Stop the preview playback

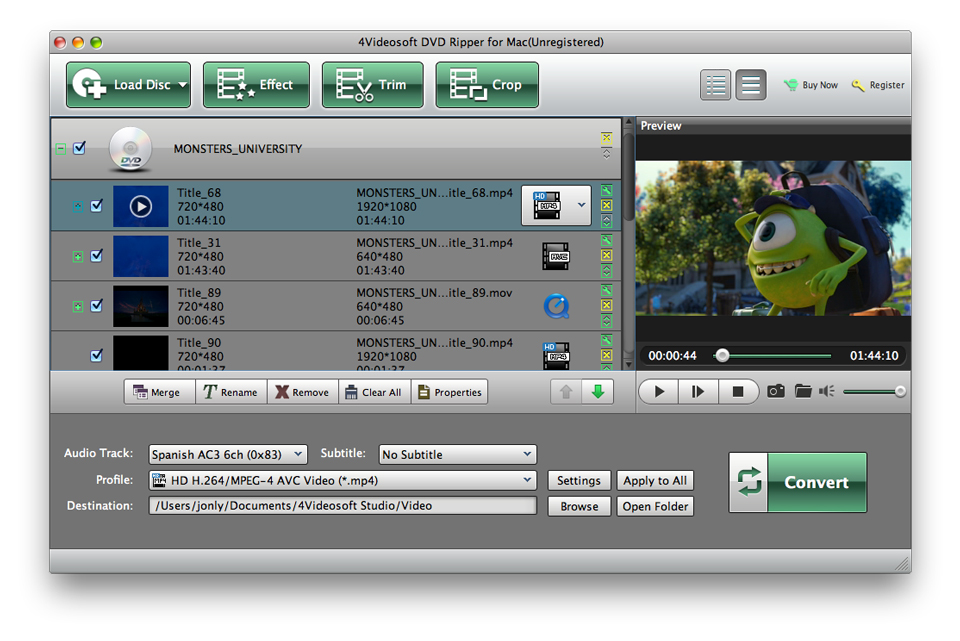[738, 391]
